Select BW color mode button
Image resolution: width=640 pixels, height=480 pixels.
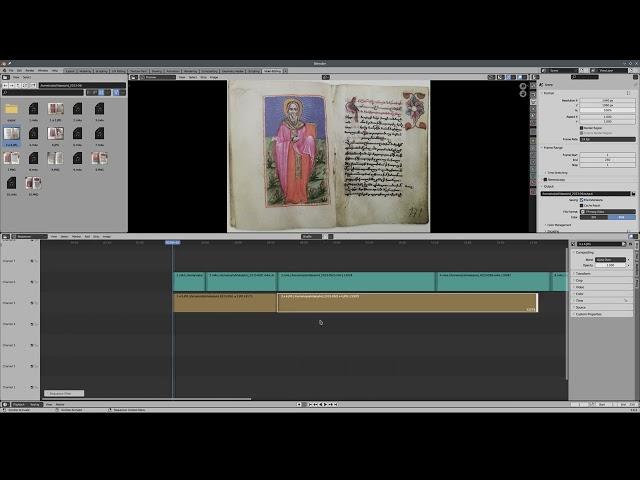point(593,217)
